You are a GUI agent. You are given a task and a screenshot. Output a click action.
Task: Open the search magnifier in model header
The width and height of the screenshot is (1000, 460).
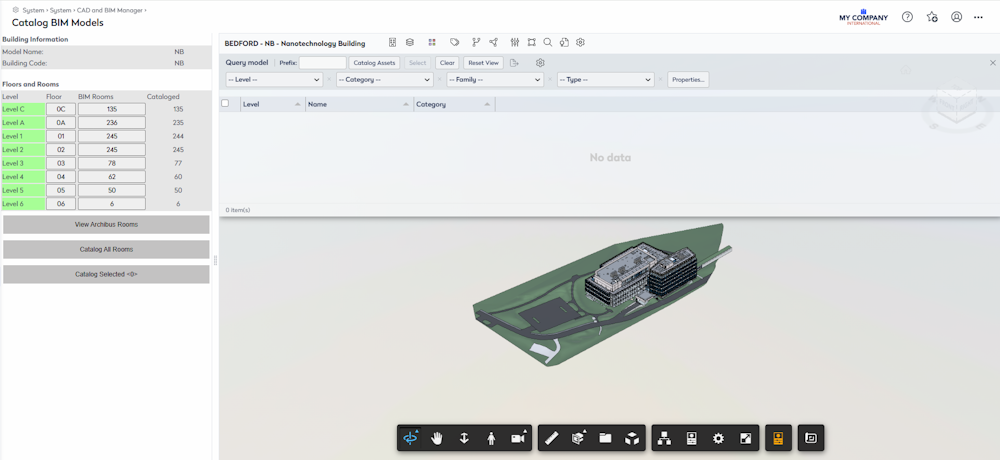pyautogui.click(x=547, y=43)
